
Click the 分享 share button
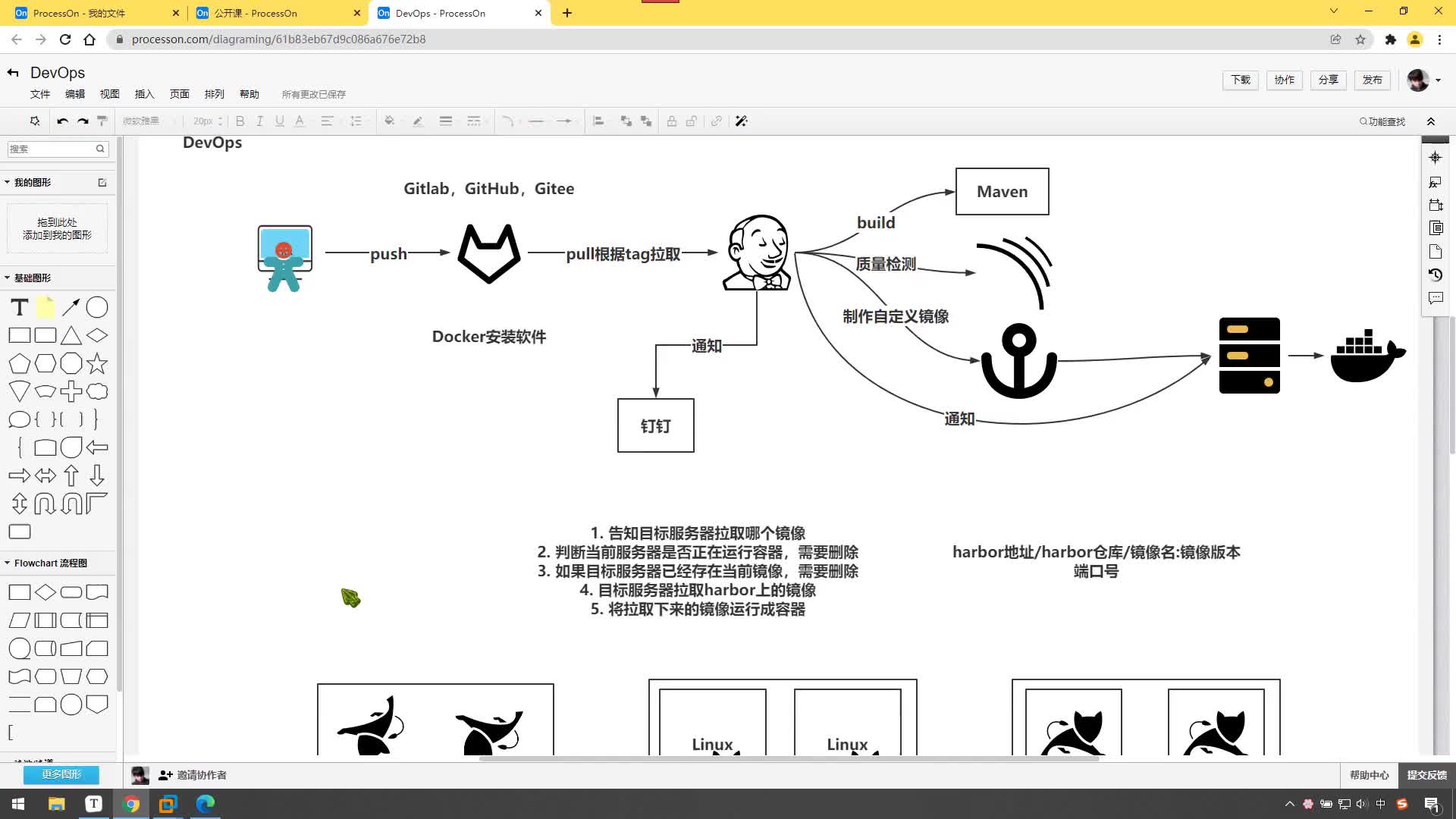point(1329,80)
